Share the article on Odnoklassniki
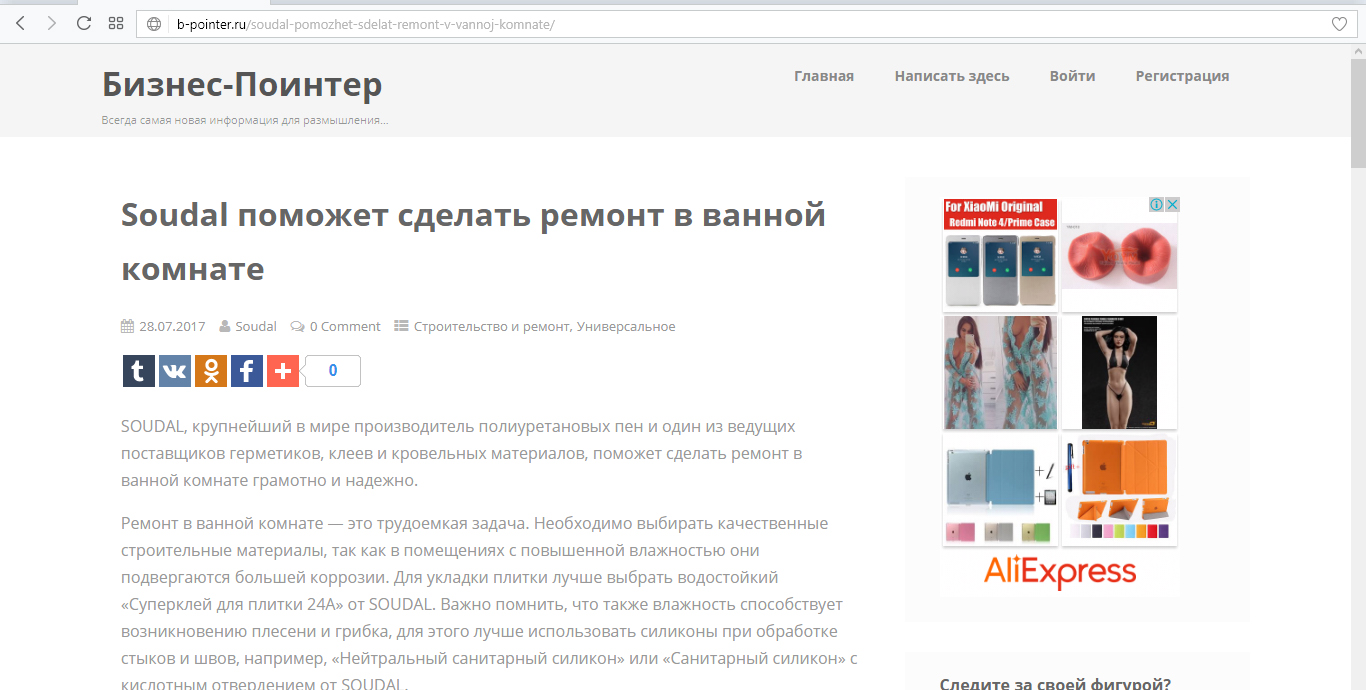 [x=211, y=371]
